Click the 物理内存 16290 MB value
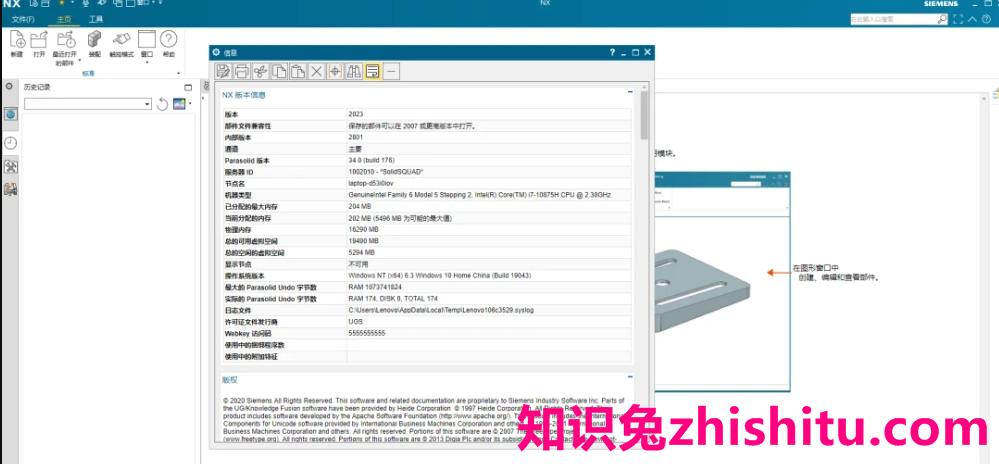This screenshot has height=464, width=999. 363,229
